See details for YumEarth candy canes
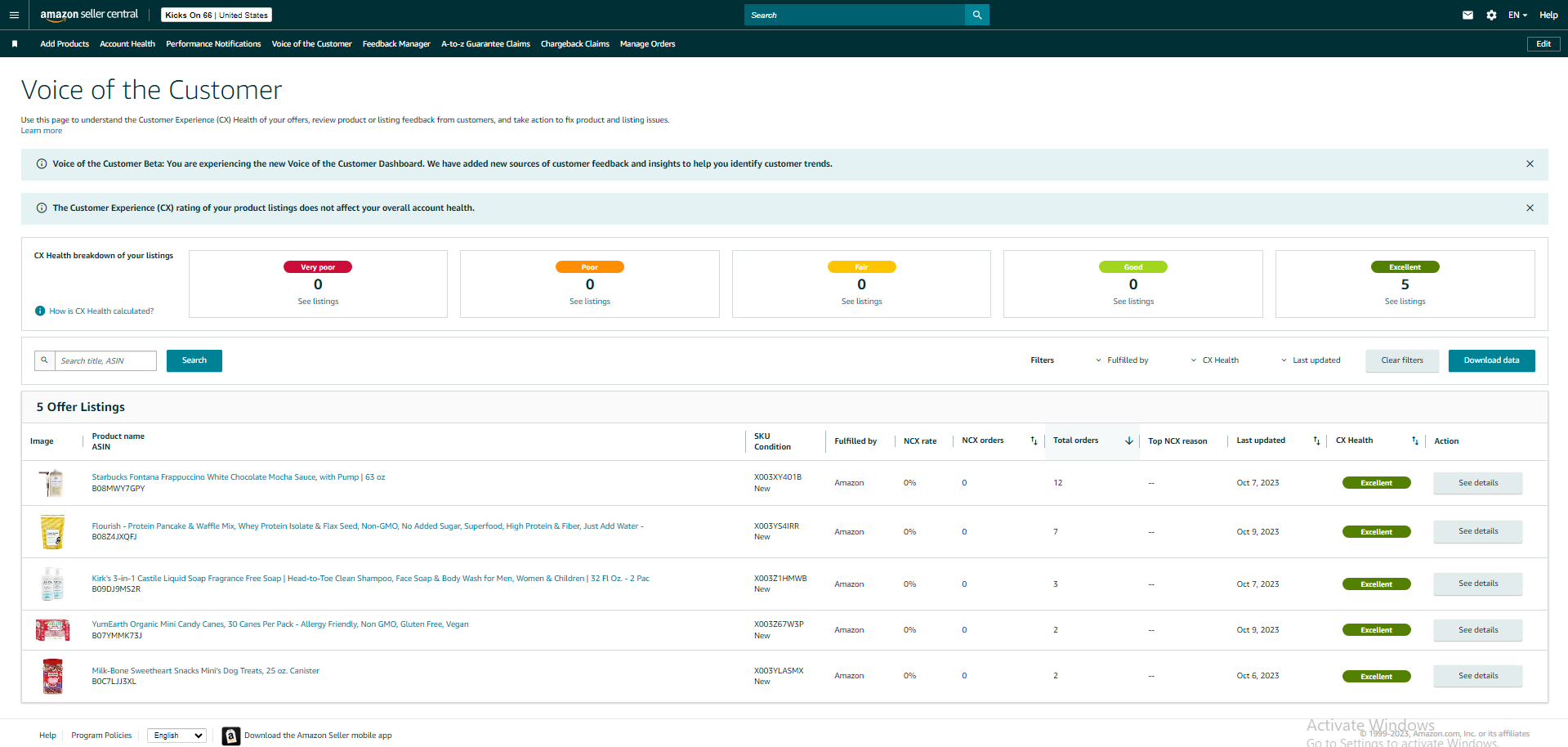The width and height of the screenshot is (1568, 747). pos(1478,630)
